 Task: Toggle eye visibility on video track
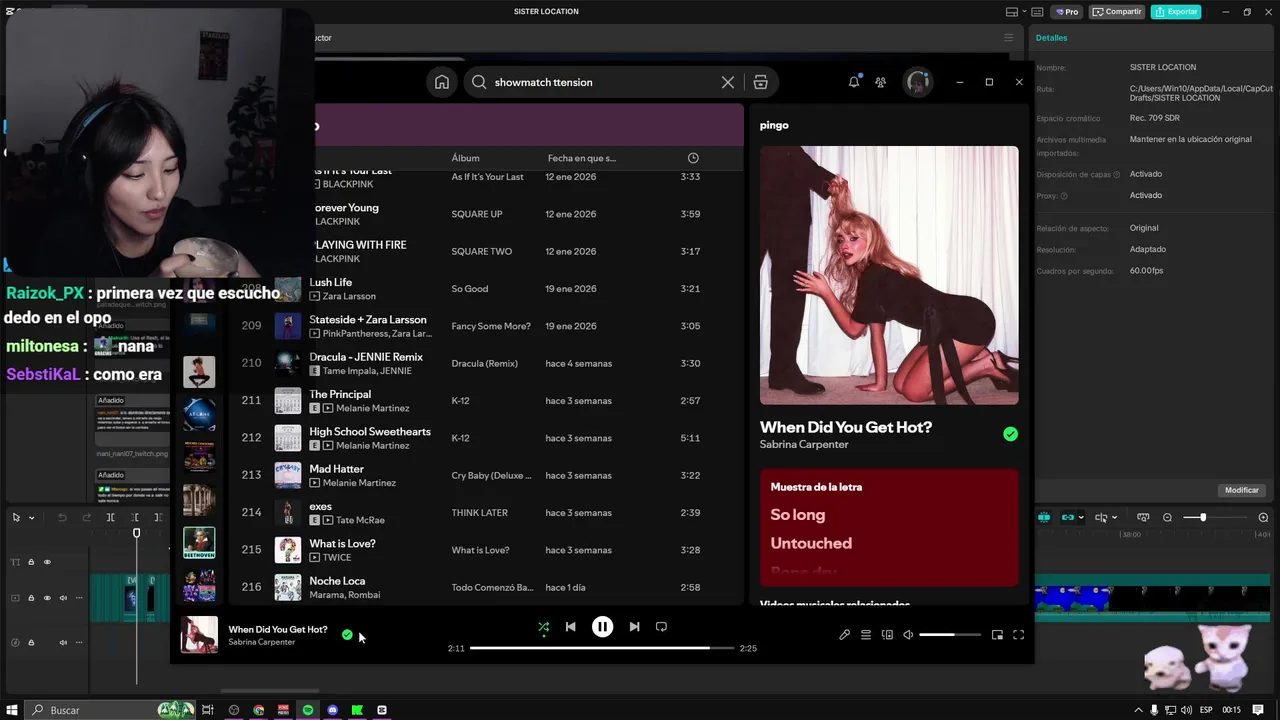tap(47, 598)
